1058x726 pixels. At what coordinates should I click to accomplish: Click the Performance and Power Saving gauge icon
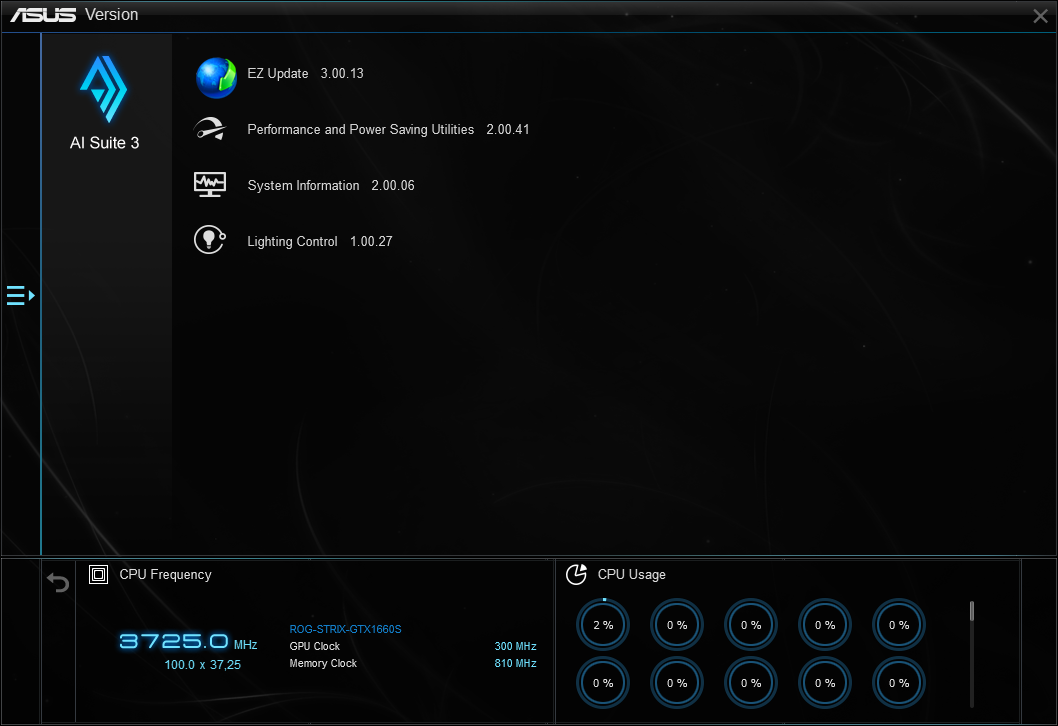pos(210,129)
